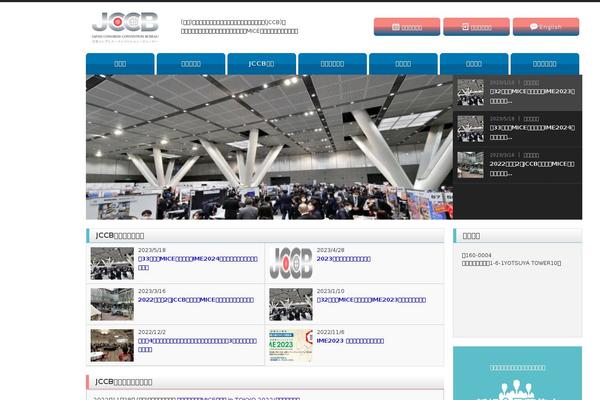Open the seminar photo thumbnail dated 2022/12/2
This screenshot has width=600, height=400.
click(112, 345)
